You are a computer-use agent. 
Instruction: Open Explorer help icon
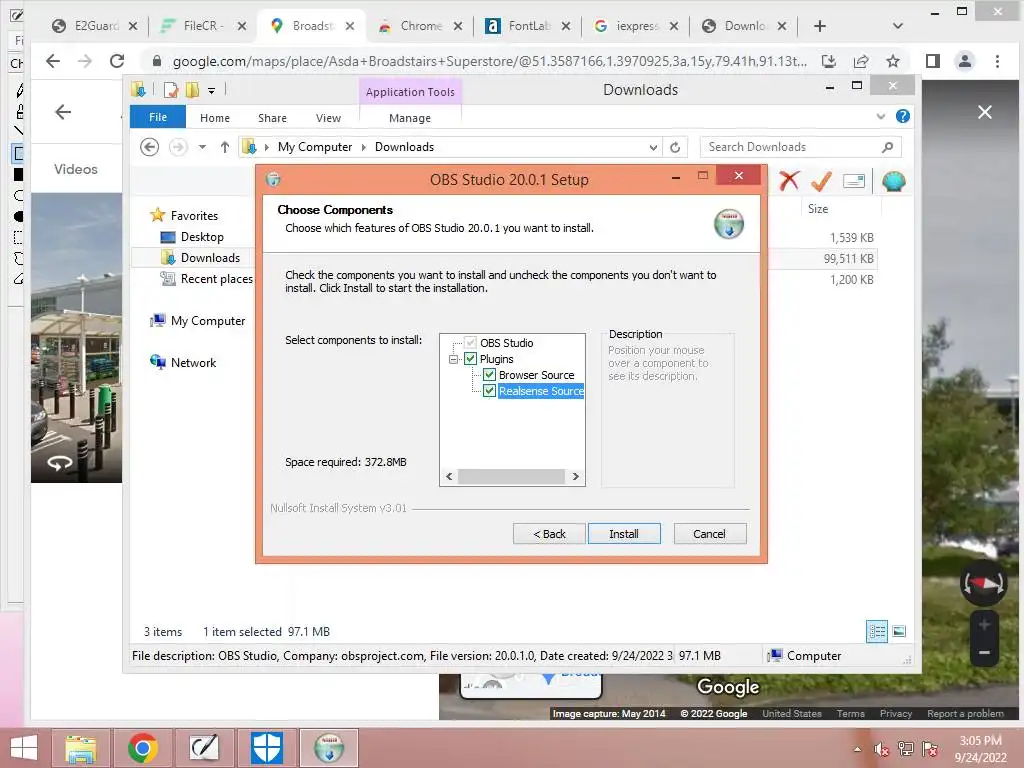[x=903, y=116]
